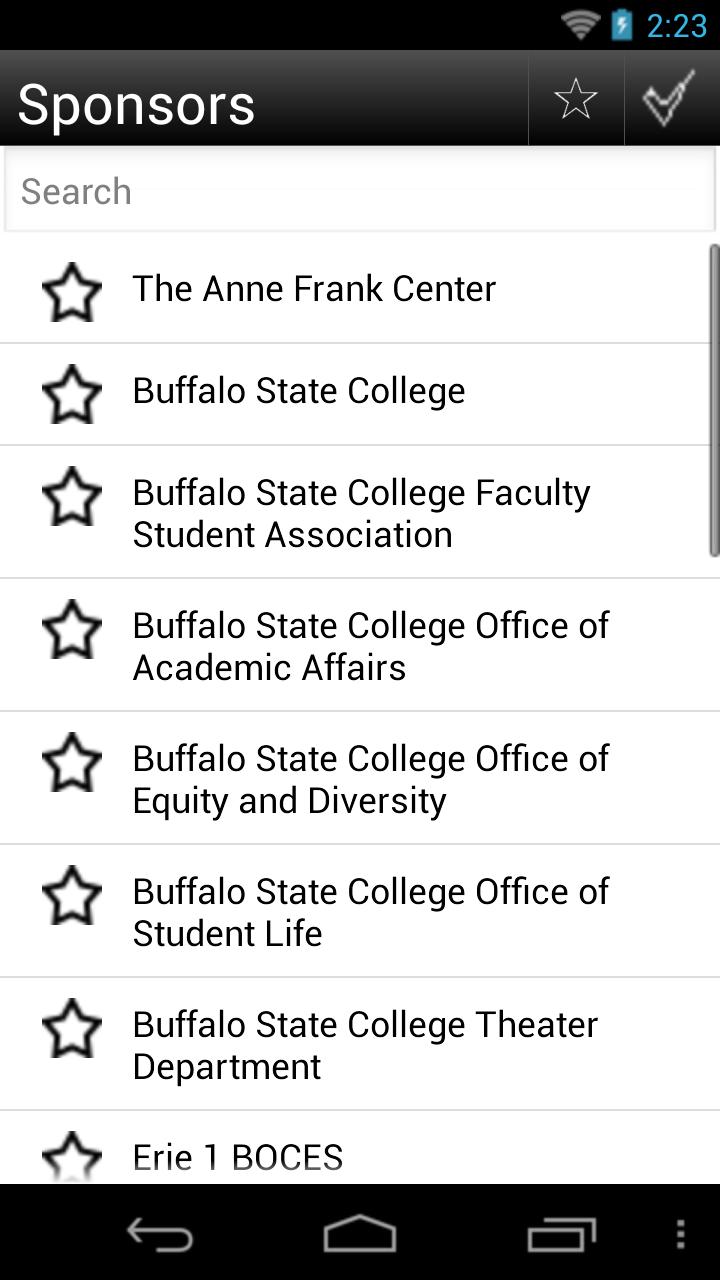Favorite the Theater Department sponsor
Viewport: 720px width, 1280px height.
click(72, 1029)
